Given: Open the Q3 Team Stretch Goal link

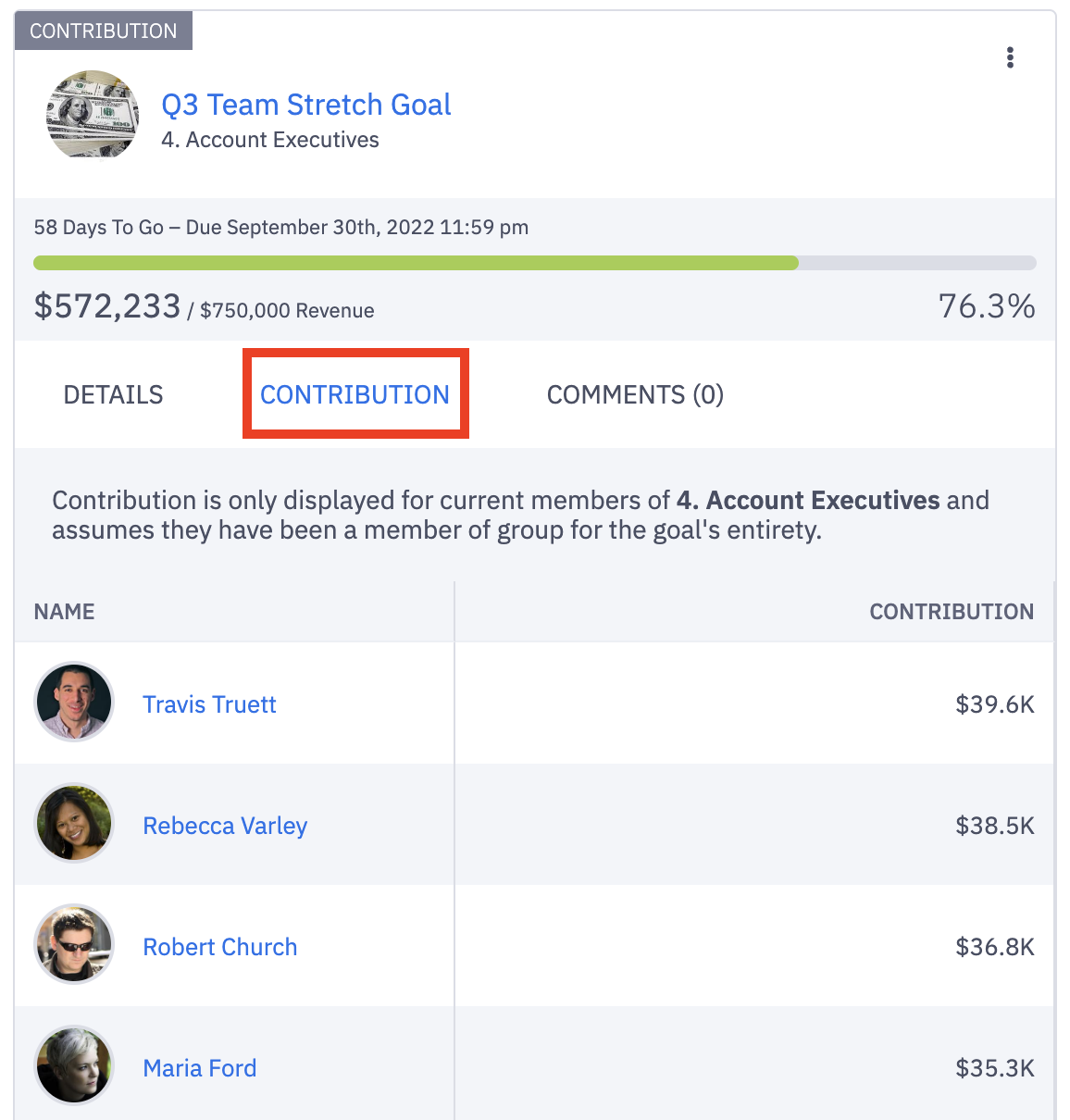Looking at the screenshot, I should [x=306, y=105].
